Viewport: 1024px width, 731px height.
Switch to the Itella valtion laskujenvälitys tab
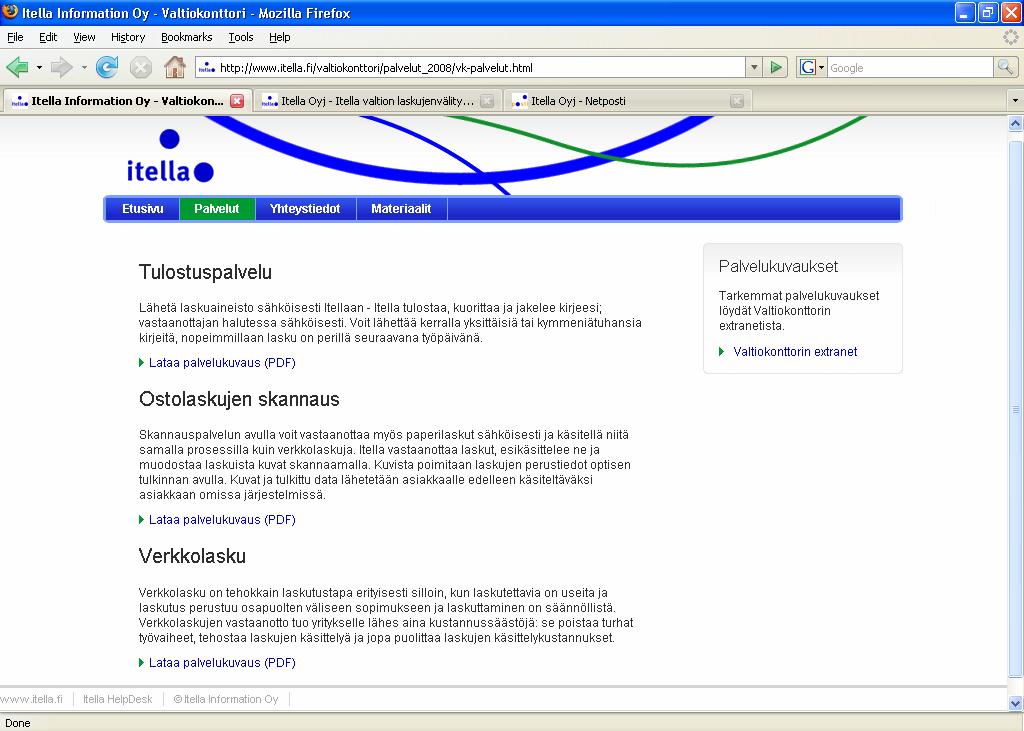coord(377,101)
